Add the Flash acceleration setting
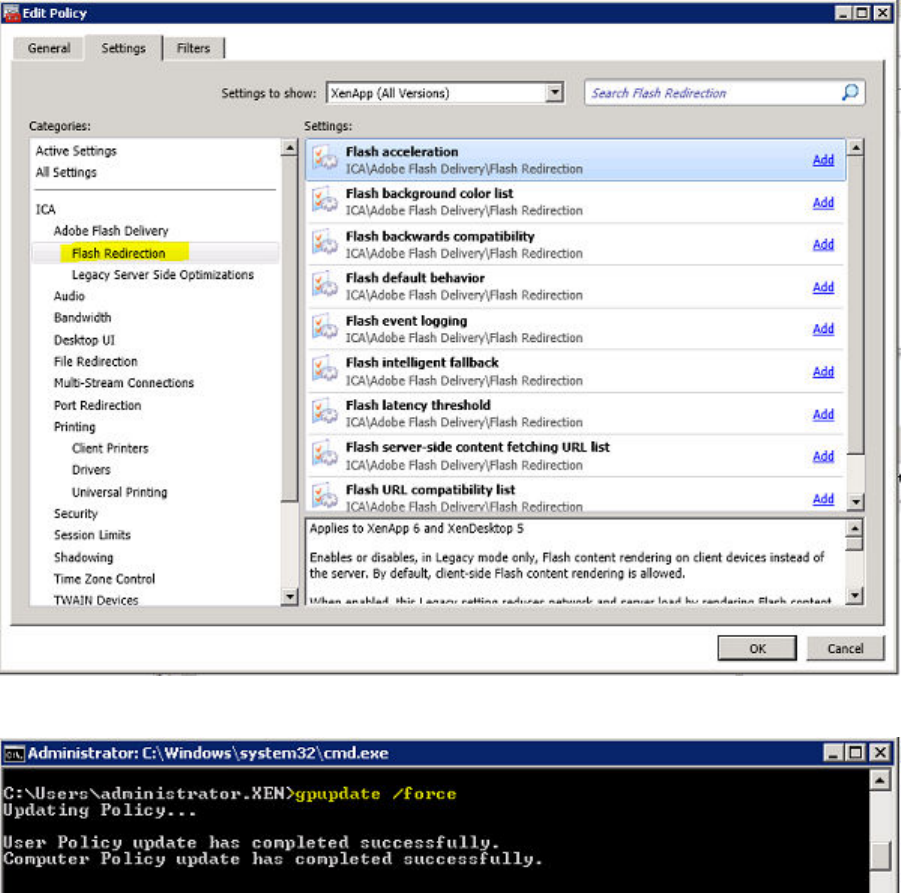Viewport: 901px width, 893px height. pyautogui.click(x=823, y=160)
